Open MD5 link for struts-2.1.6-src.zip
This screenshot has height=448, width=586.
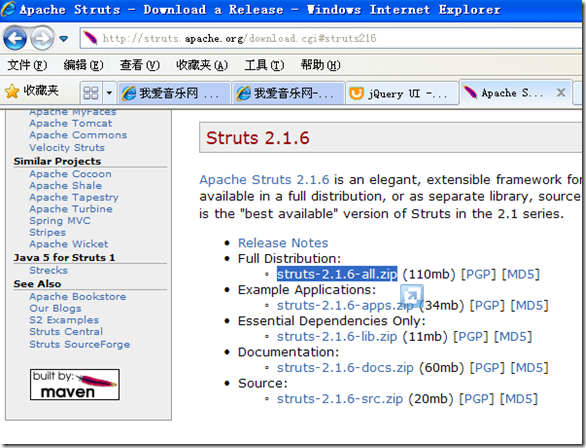(x=519, y=399)
